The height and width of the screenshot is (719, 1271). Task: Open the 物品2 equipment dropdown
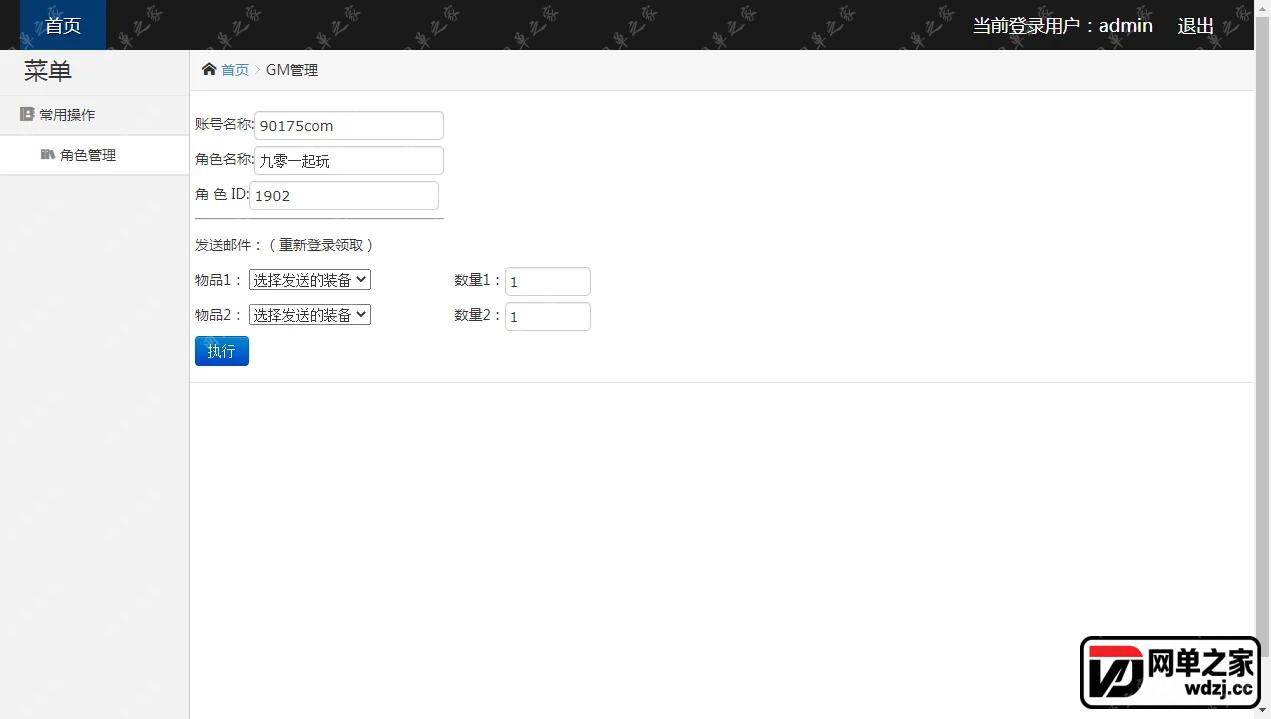(x=310, y=314)
